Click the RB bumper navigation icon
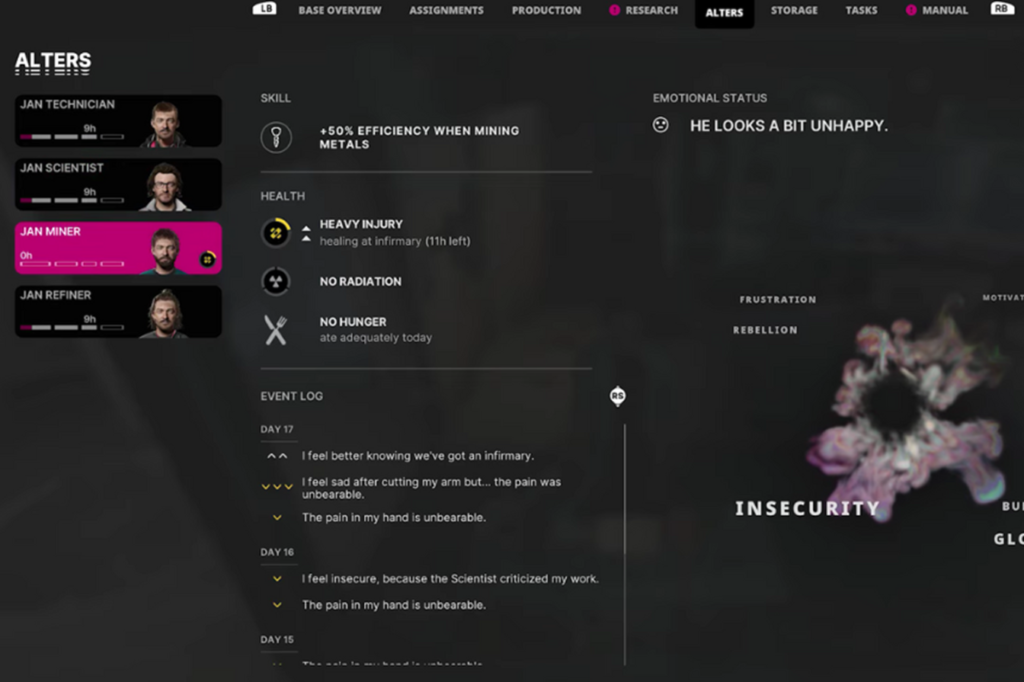 [1002, 8]
